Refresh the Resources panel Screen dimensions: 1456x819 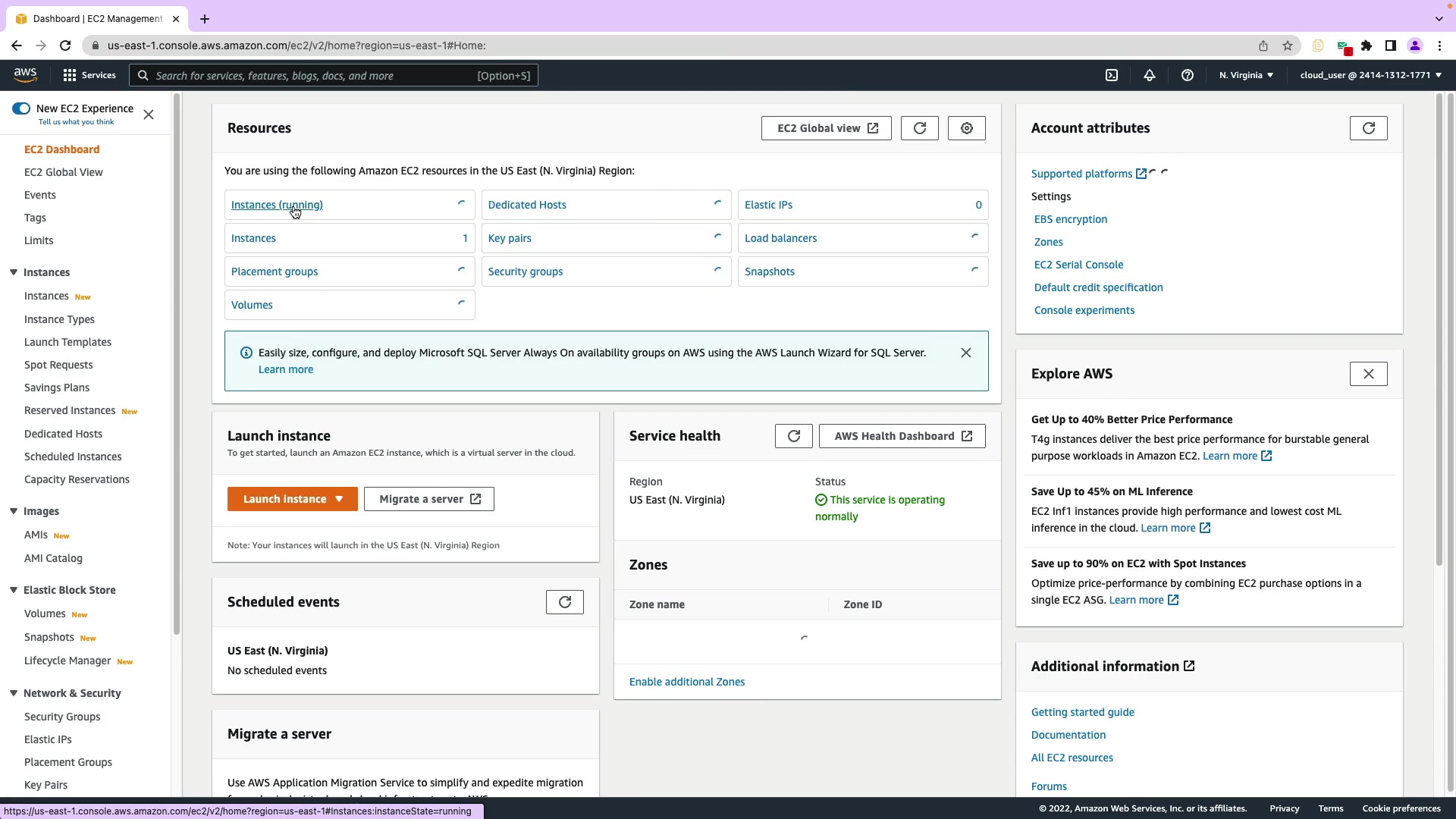pos(919,128)
